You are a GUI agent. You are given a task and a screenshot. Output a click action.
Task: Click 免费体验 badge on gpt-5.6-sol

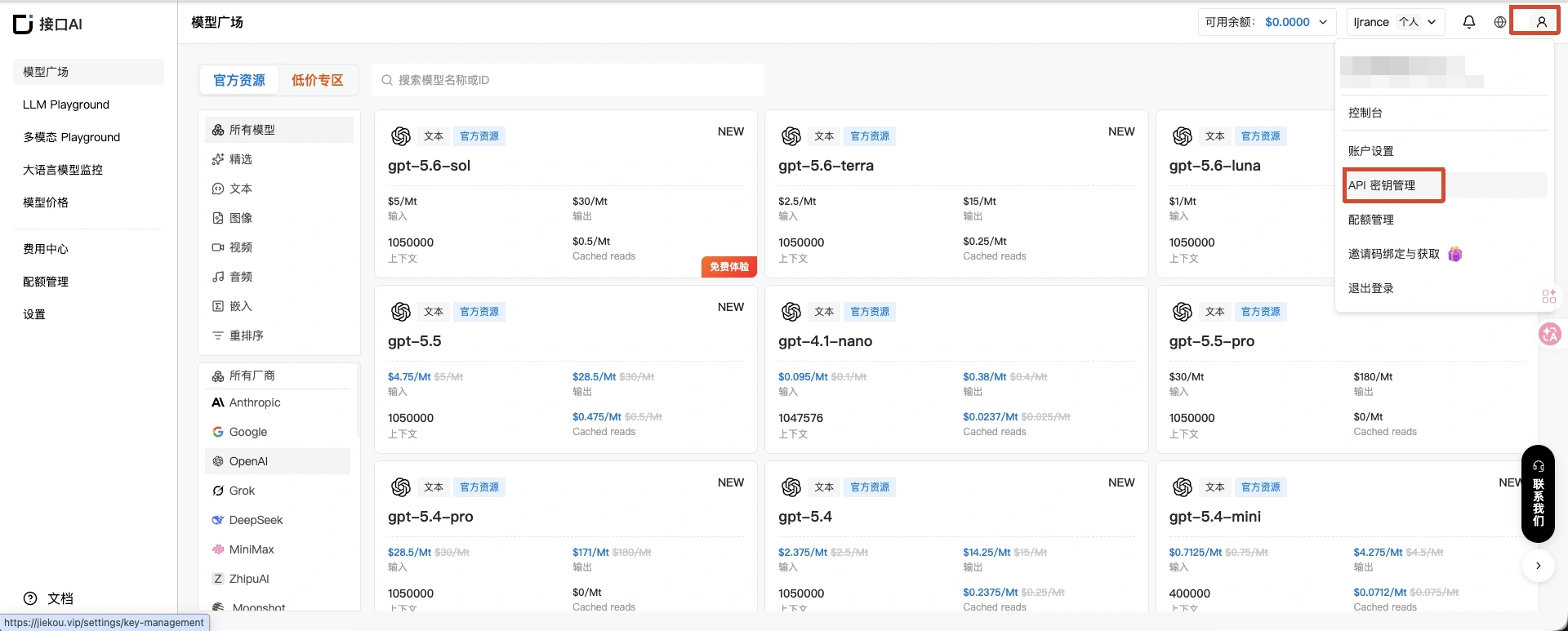[729, 267]
